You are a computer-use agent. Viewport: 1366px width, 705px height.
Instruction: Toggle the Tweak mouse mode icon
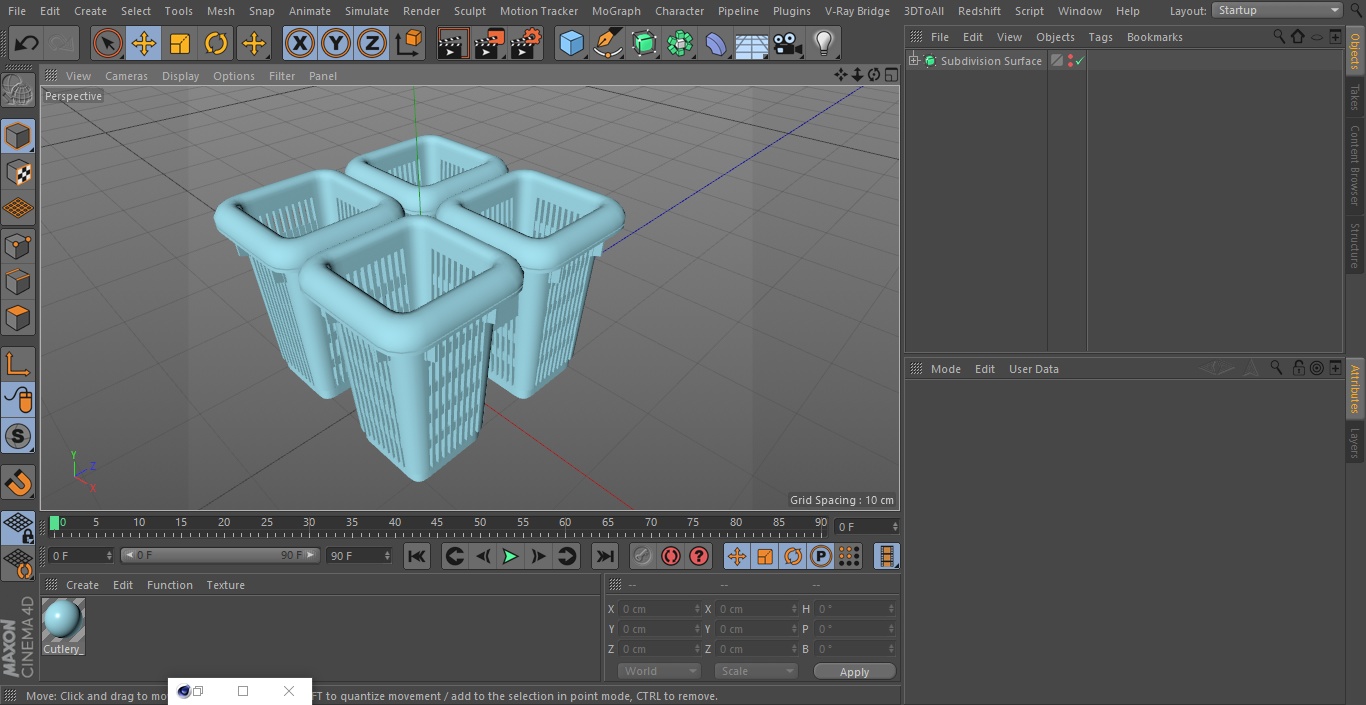[x=18, y=400]
